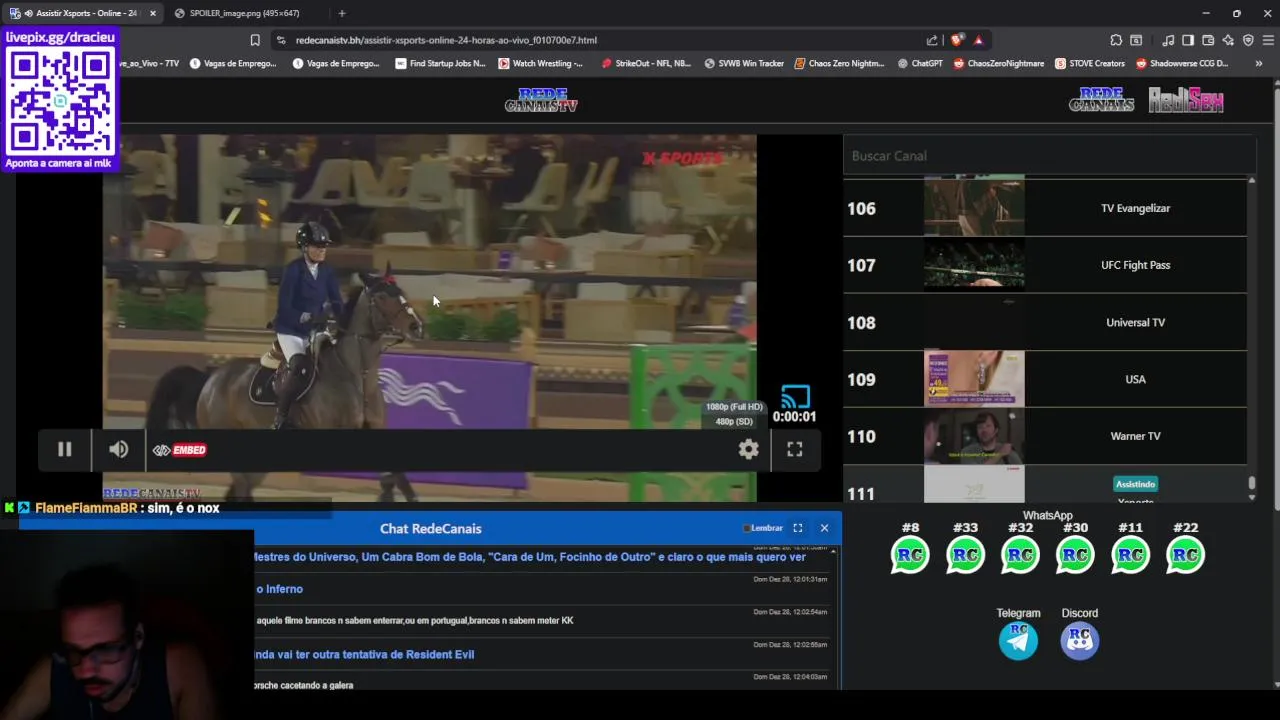Viewport: 1280px width, 720px height.
Task: Click the RedeCanaisTV center logo
Action: click(541, 100)
